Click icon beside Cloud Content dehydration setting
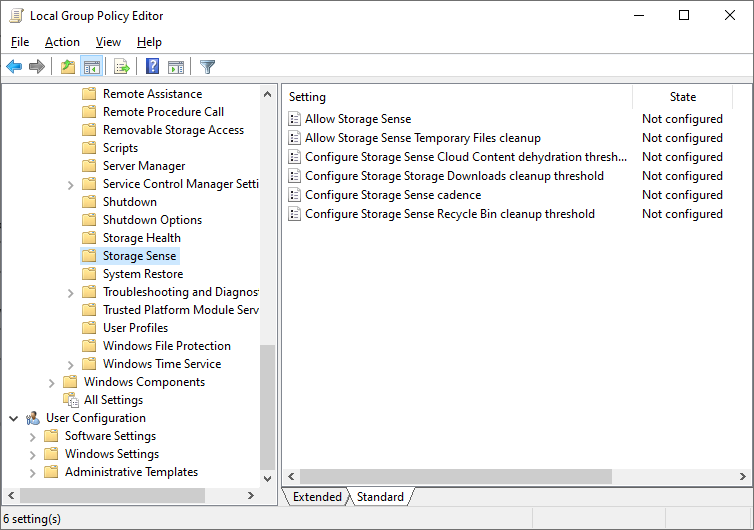 pos(294,157)
